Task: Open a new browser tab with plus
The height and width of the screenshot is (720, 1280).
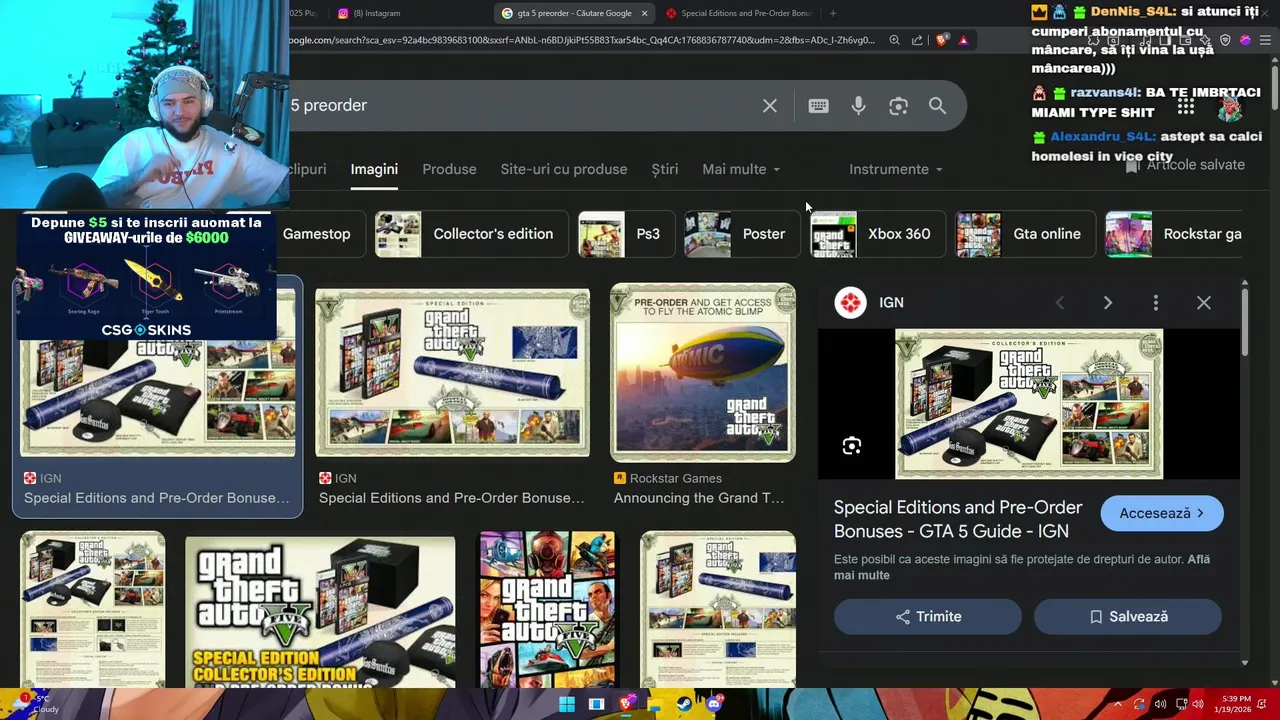Action: (833, 13)
